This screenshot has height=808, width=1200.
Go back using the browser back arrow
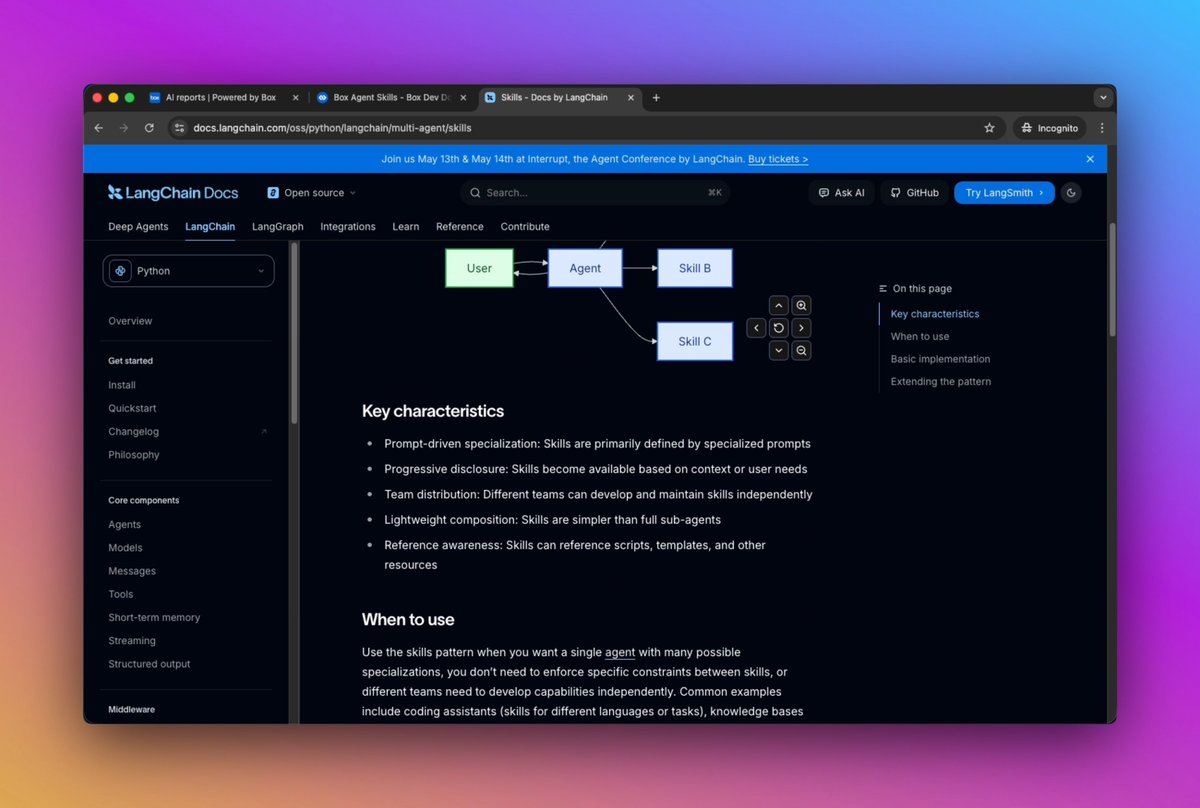tap(98, 128)
